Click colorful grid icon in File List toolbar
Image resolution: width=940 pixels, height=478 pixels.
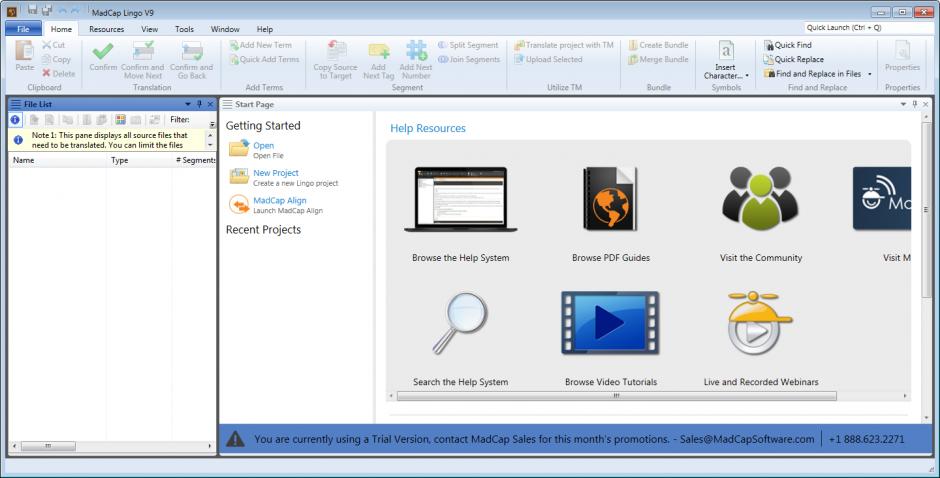click(120, 119)
